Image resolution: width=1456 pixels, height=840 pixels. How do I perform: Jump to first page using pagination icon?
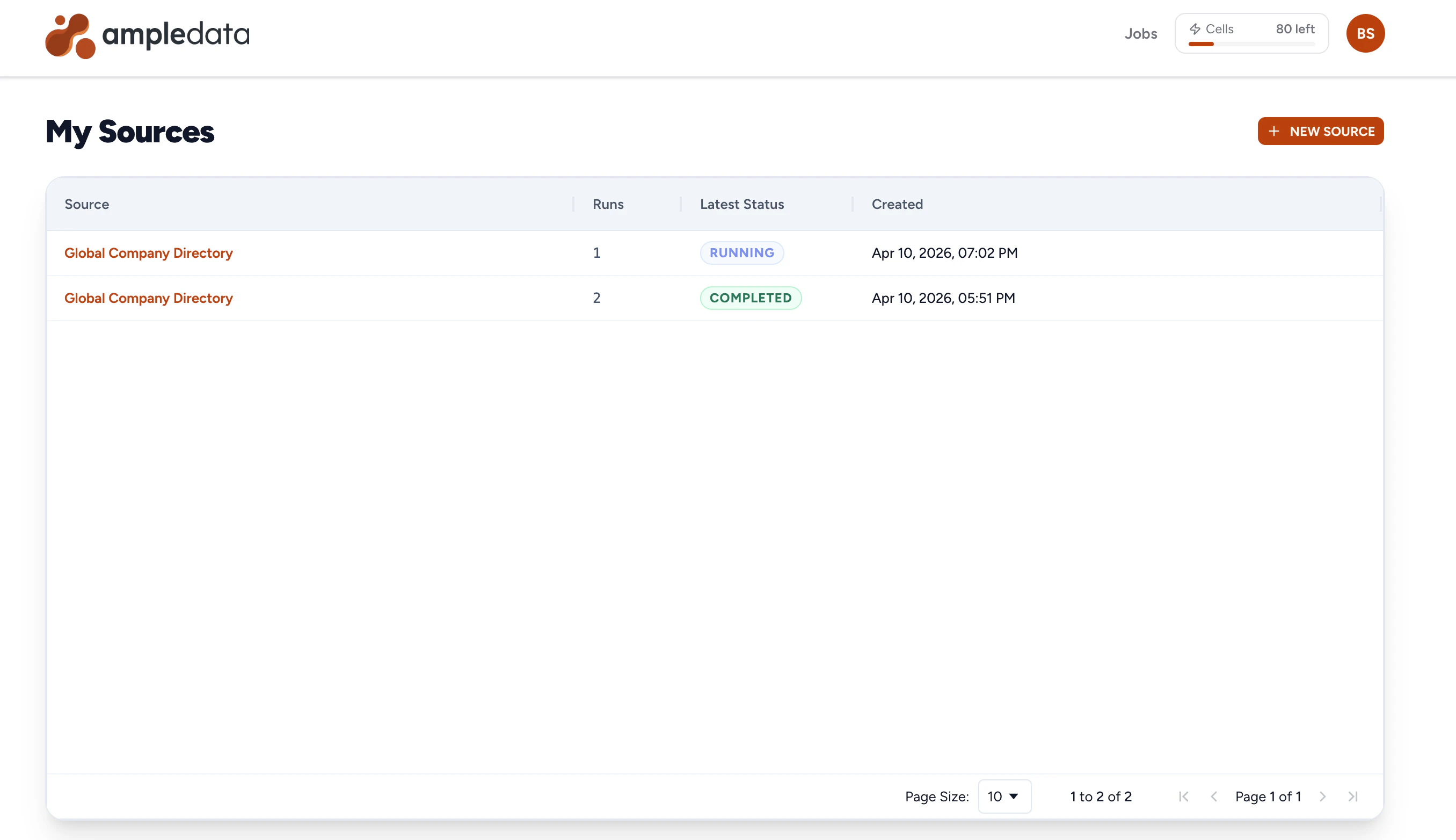click(x=1184, y=796)
